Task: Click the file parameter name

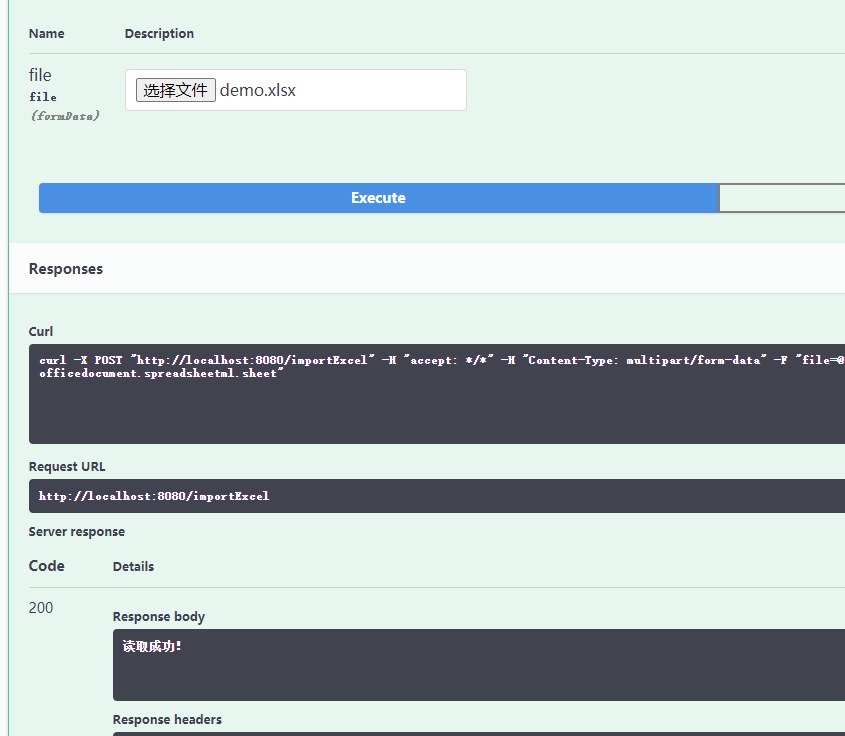Action: (x=40, y=75)
